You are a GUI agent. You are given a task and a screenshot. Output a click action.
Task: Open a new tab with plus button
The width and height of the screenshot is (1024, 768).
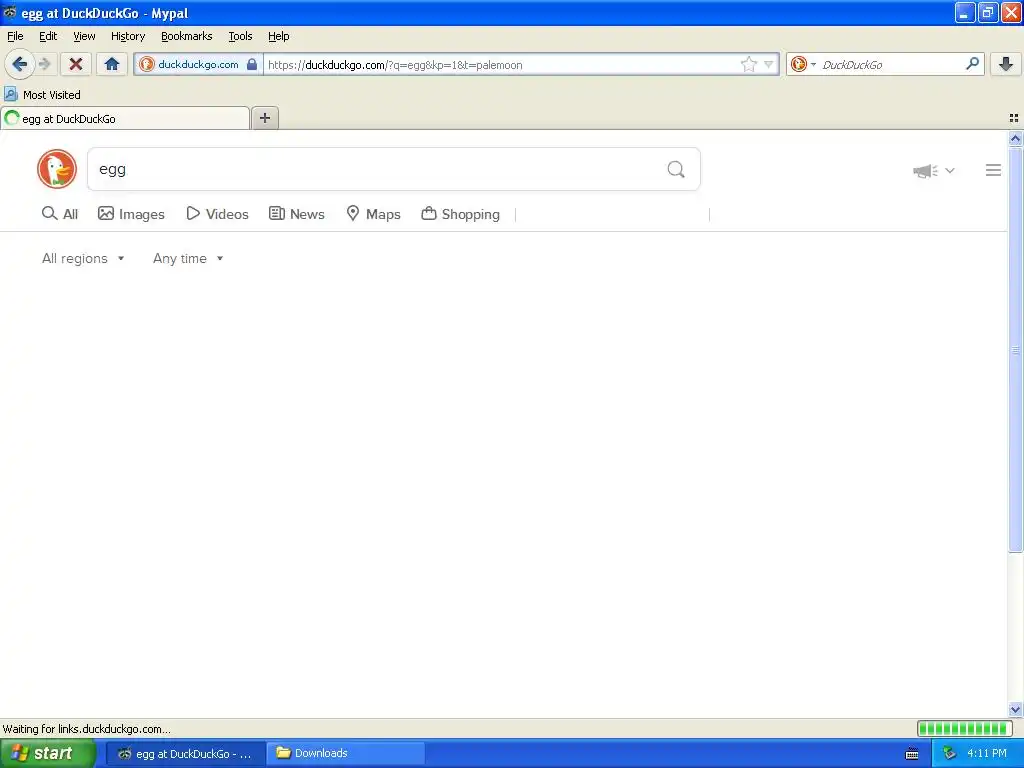point(265,118)
